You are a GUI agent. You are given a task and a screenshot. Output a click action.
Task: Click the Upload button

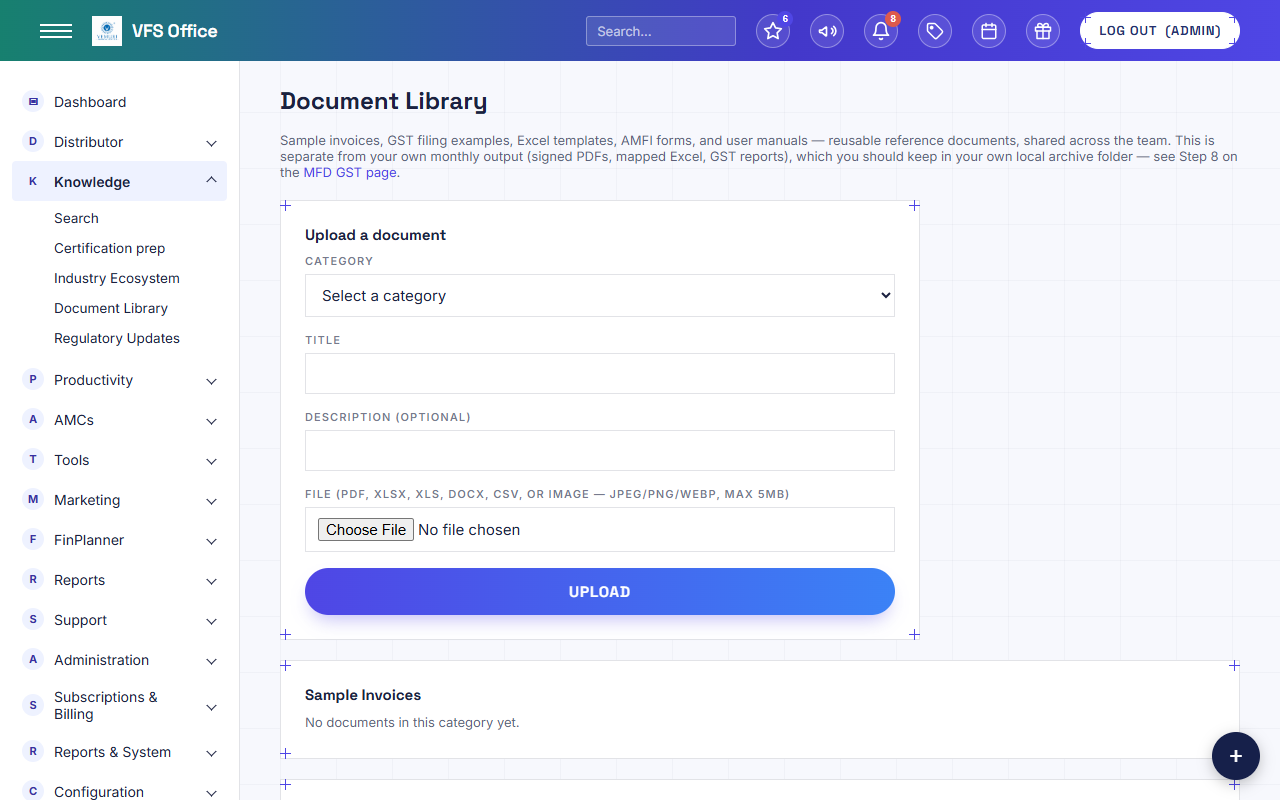point(600,591)
